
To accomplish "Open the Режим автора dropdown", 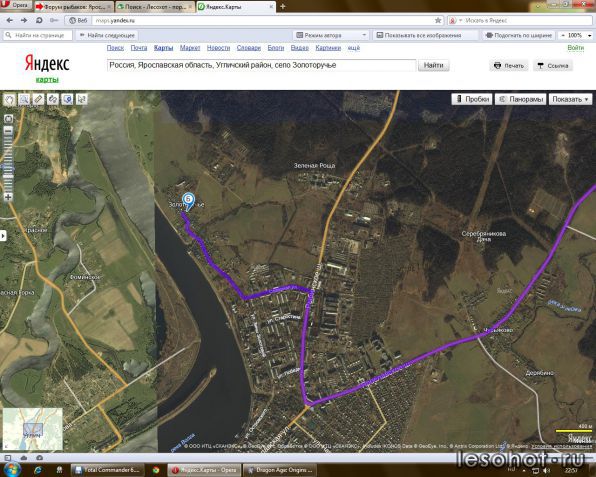I will click(331, 35).
